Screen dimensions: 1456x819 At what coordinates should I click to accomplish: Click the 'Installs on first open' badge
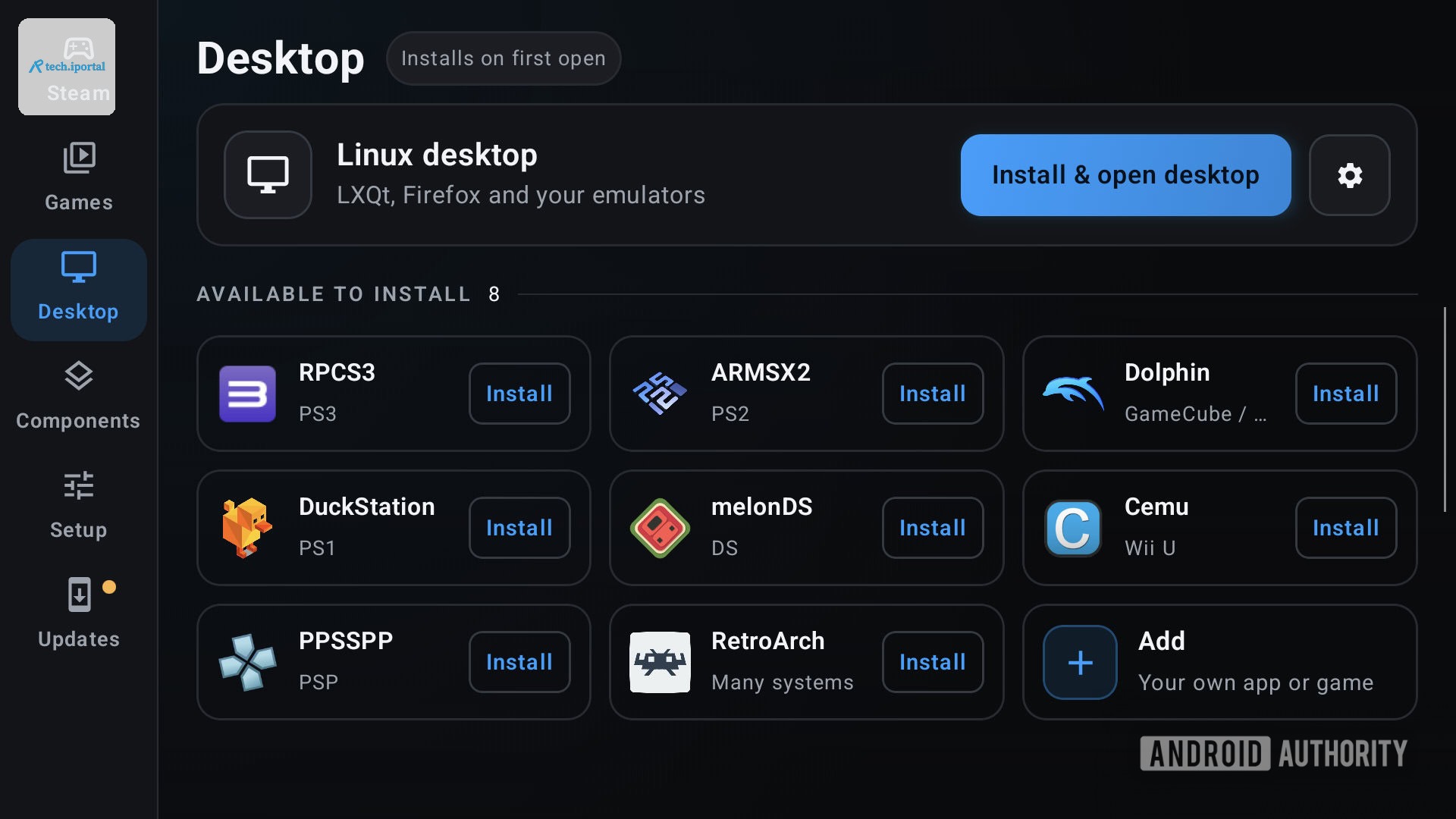pos(504,58)
